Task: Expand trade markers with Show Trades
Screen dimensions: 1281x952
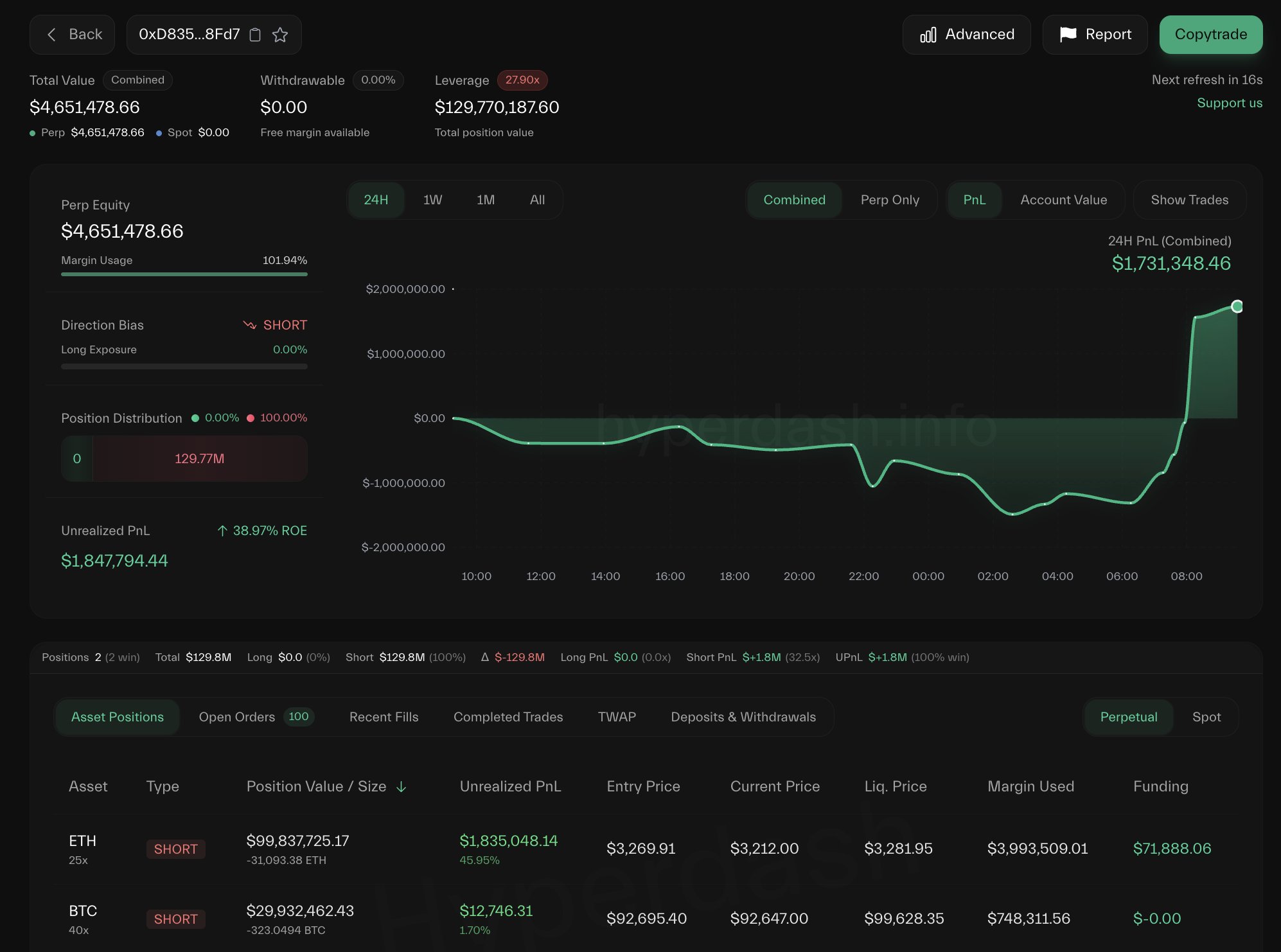Action: [x=1189, y=200]
